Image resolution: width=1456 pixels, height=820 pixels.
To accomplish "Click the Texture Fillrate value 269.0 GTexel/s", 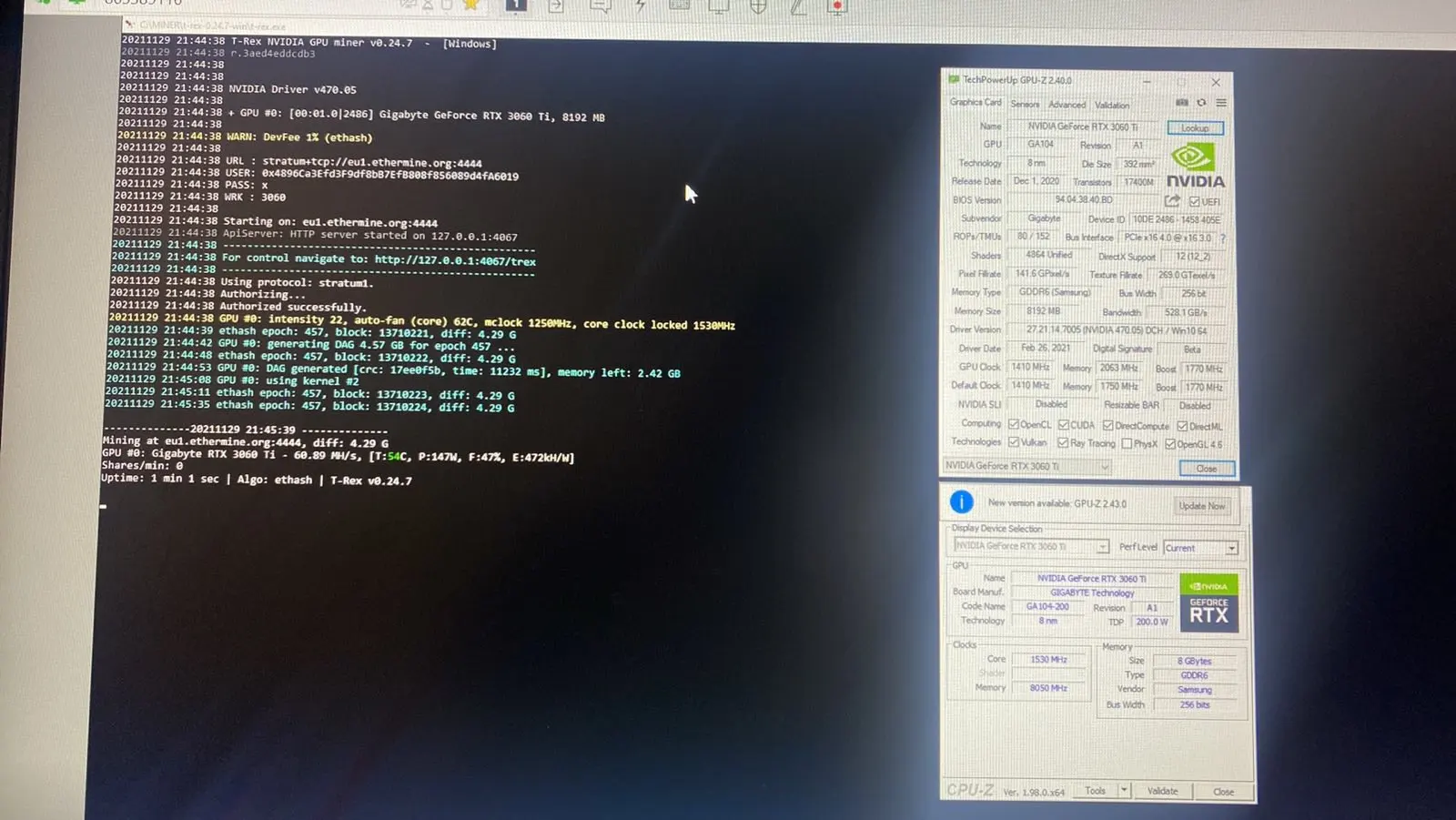I will coord(1187,275).
